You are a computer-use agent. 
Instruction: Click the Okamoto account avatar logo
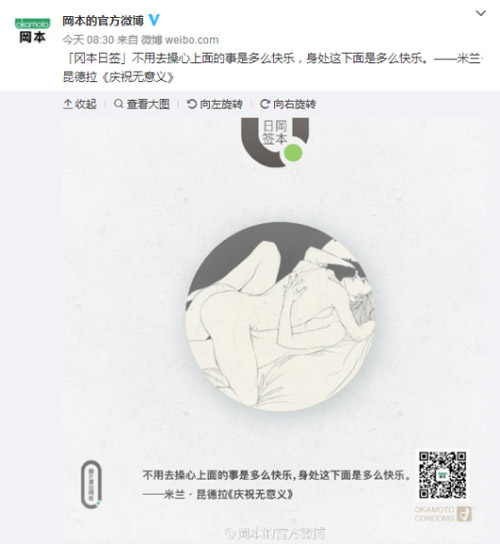pyautogui.click(x=32, y=31)
